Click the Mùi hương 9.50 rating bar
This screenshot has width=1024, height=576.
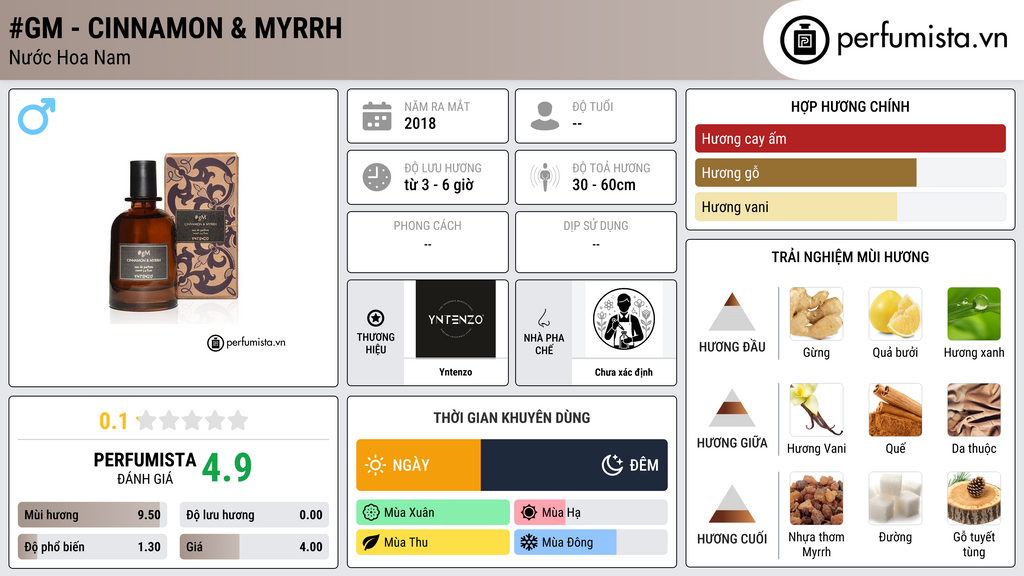click(92, 515)
